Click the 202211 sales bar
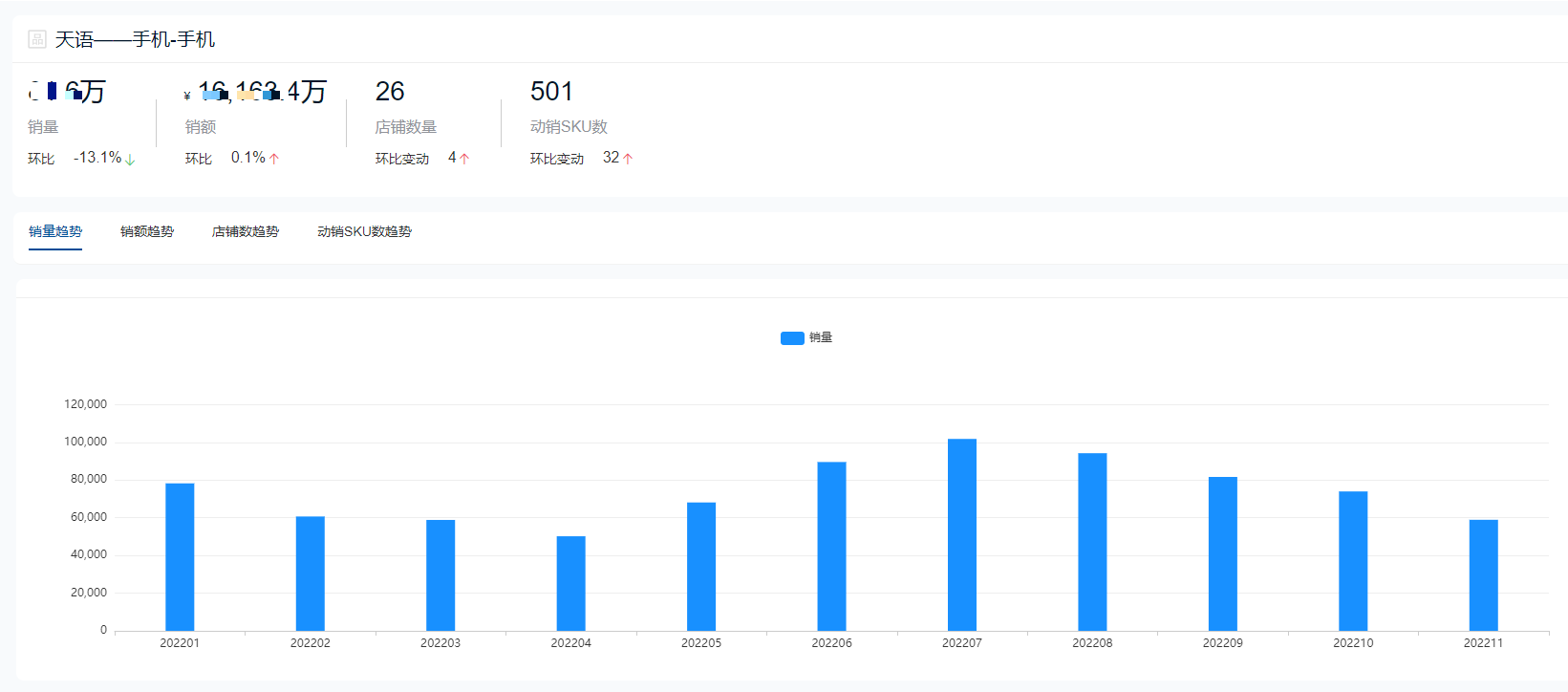This screenshot has width=1568, height=692. 1484,575
